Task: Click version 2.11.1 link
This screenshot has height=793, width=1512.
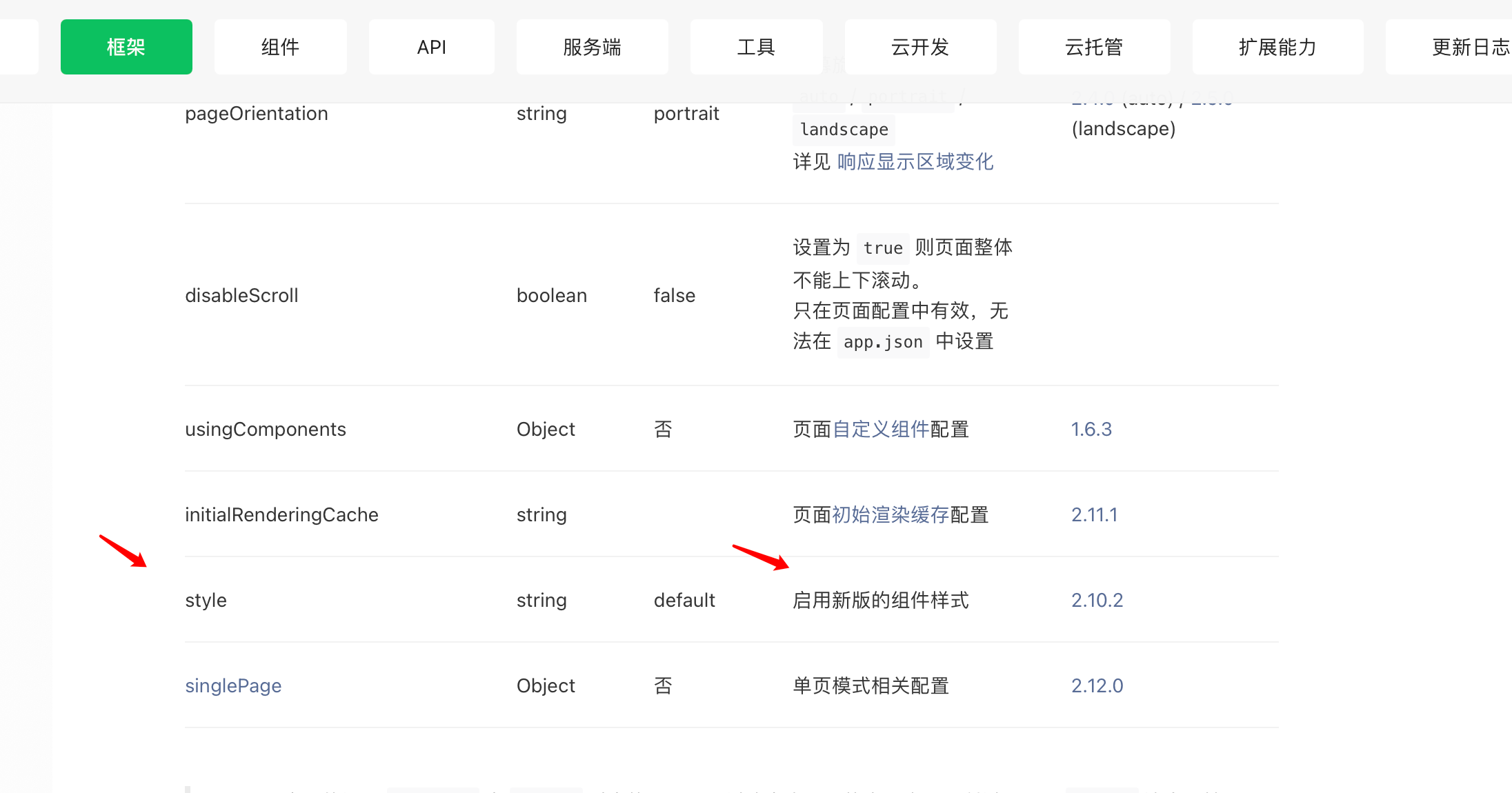Action: point(1094,515)
